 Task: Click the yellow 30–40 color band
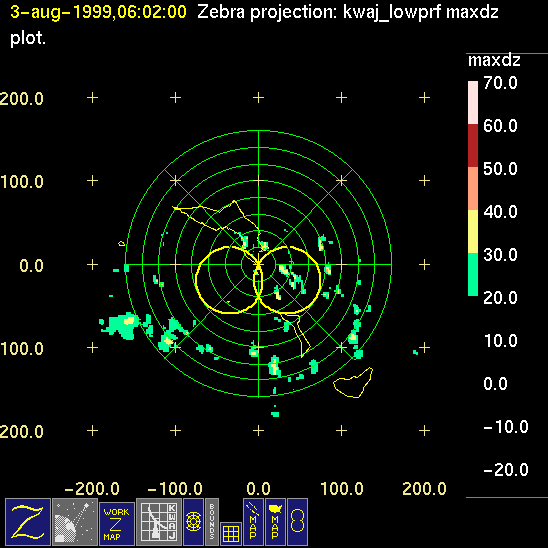473,231
